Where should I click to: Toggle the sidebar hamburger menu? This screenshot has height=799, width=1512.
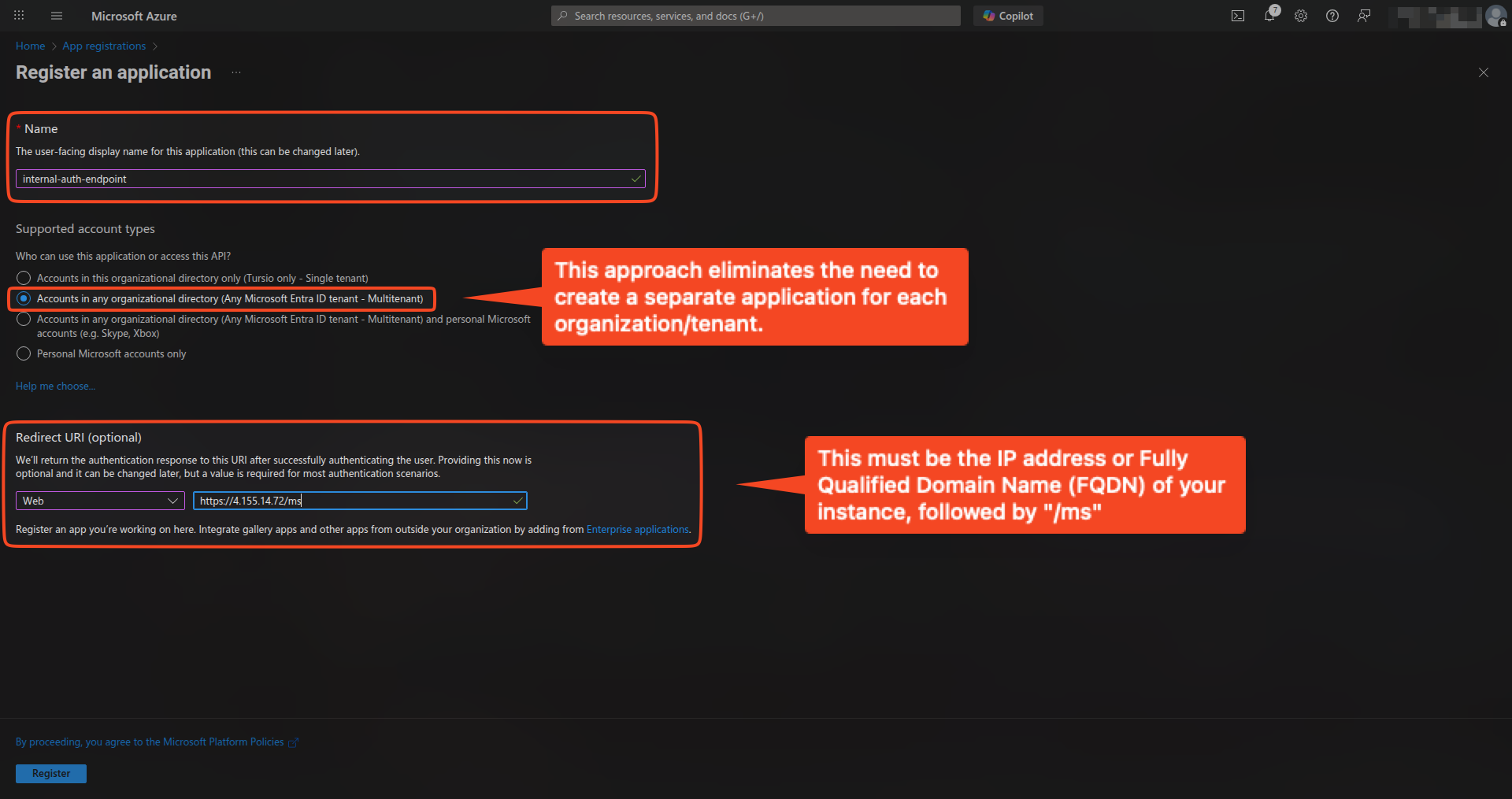pos(56,16)
